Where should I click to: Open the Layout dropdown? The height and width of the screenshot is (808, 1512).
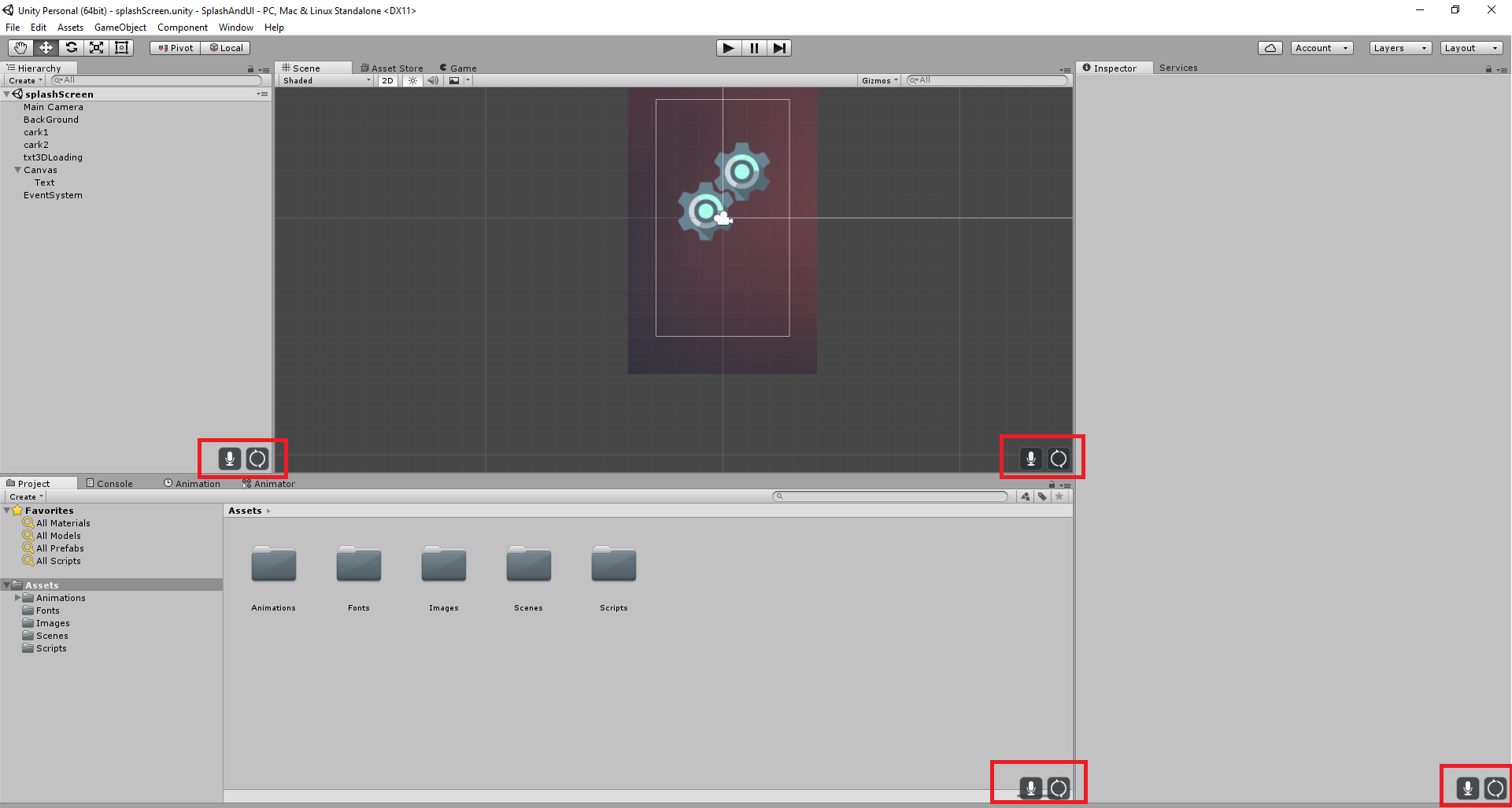coord(1471,47)
